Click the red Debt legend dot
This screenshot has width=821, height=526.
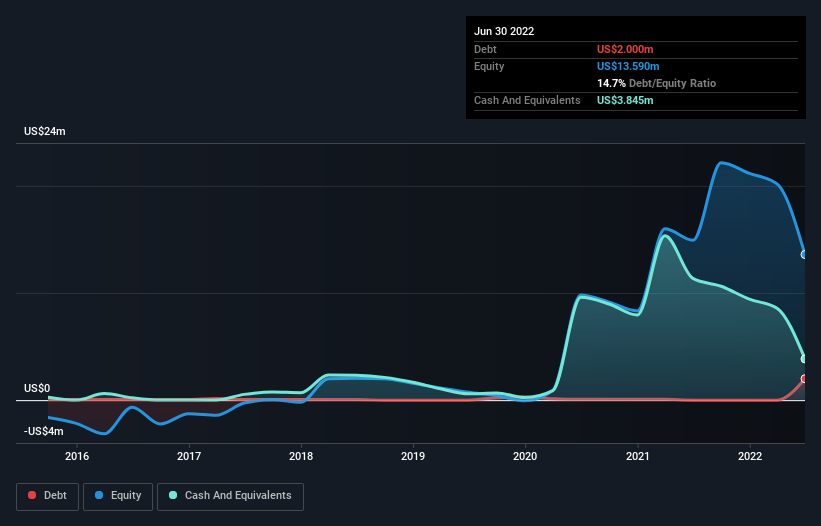(x=32, y=495)
